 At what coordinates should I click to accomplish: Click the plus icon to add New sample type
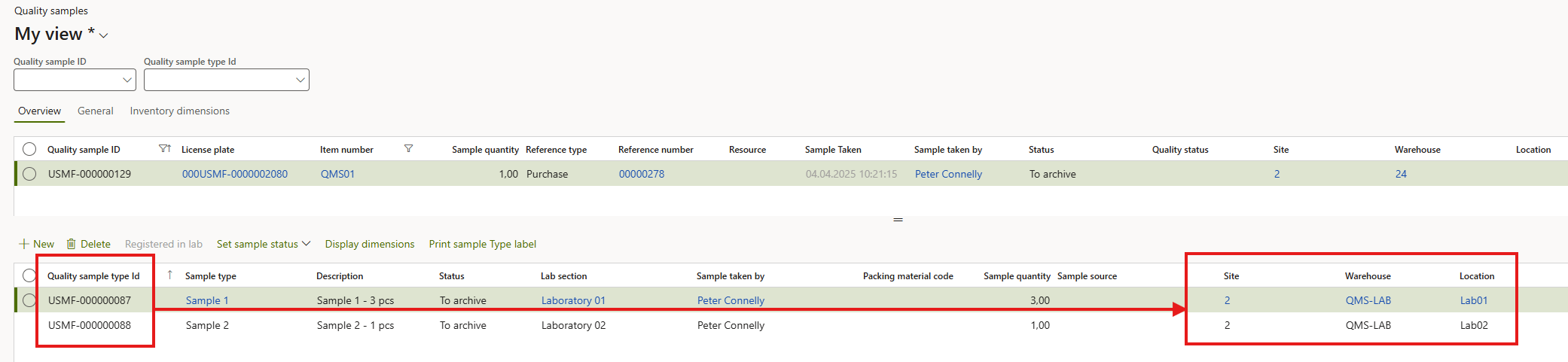(x=24, y=244)
